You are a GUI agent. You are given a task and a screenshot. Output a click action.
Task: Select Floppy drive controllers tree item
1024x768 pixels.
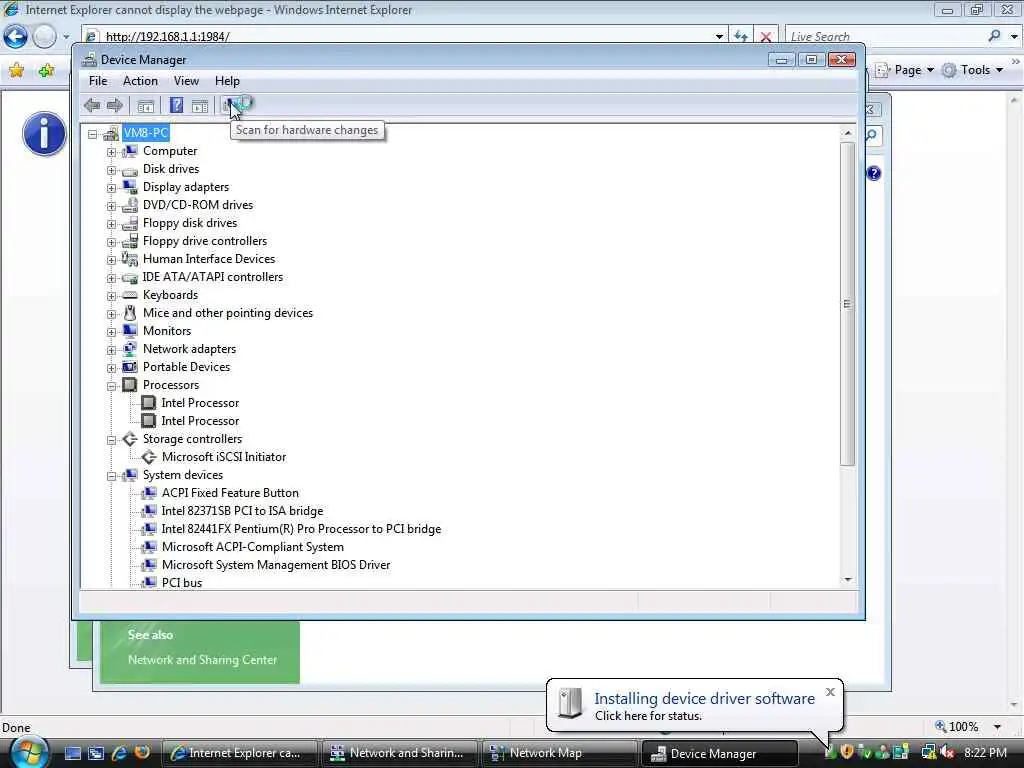(x=205, y=241)
